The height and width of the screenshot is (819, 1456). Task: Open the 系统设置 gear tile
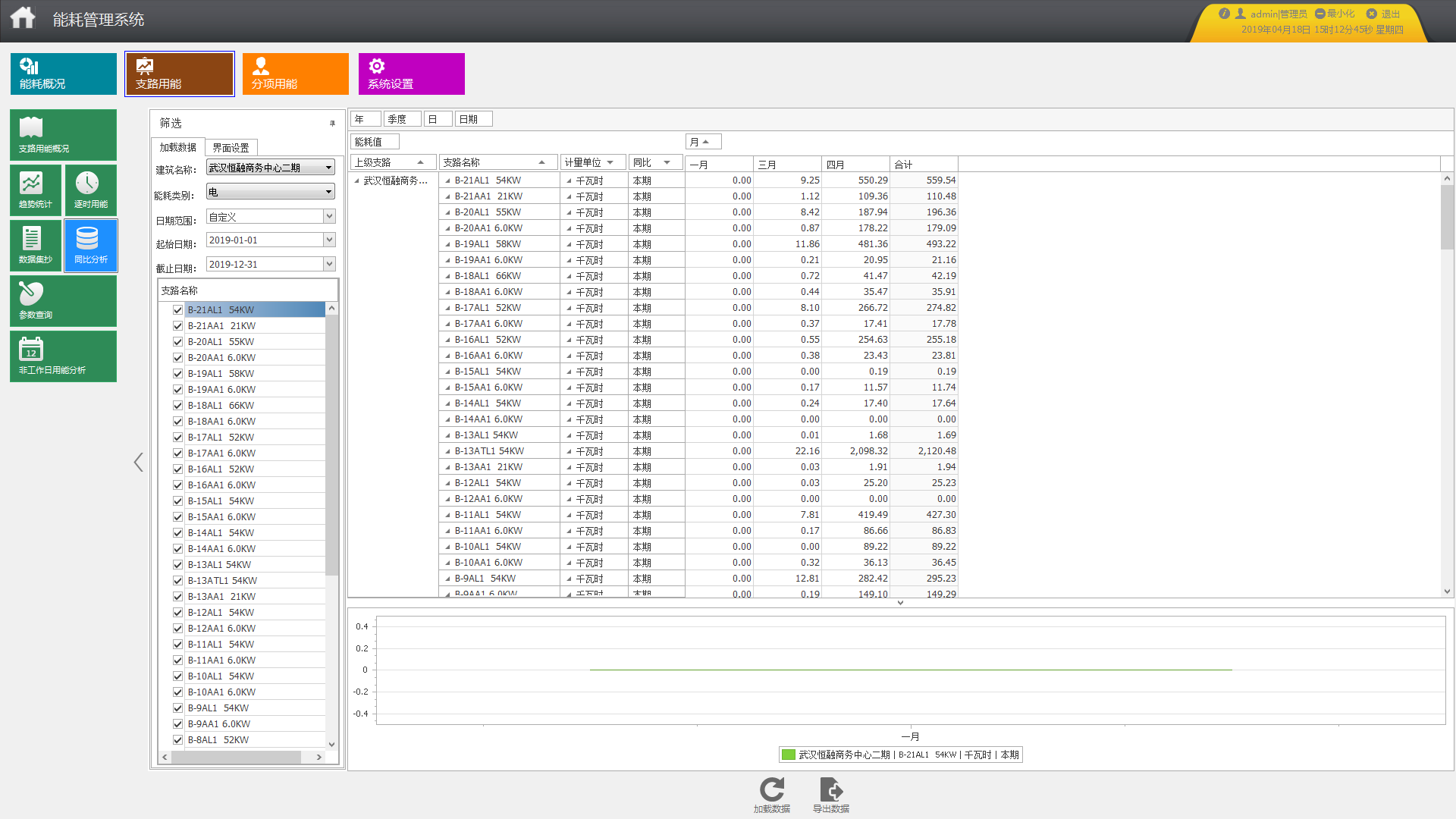tap(411, 74)
